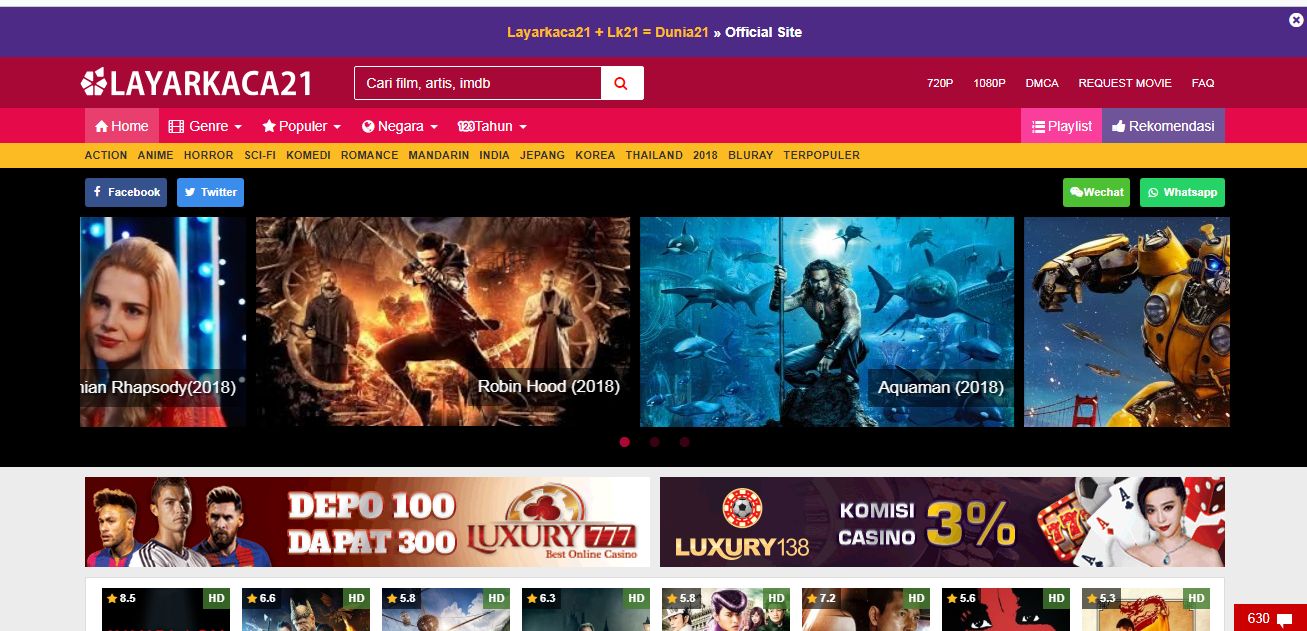Open the movie thumbnail rated 6.3
The width and height of the screenshot is (1307, 631).
point(586,609)
